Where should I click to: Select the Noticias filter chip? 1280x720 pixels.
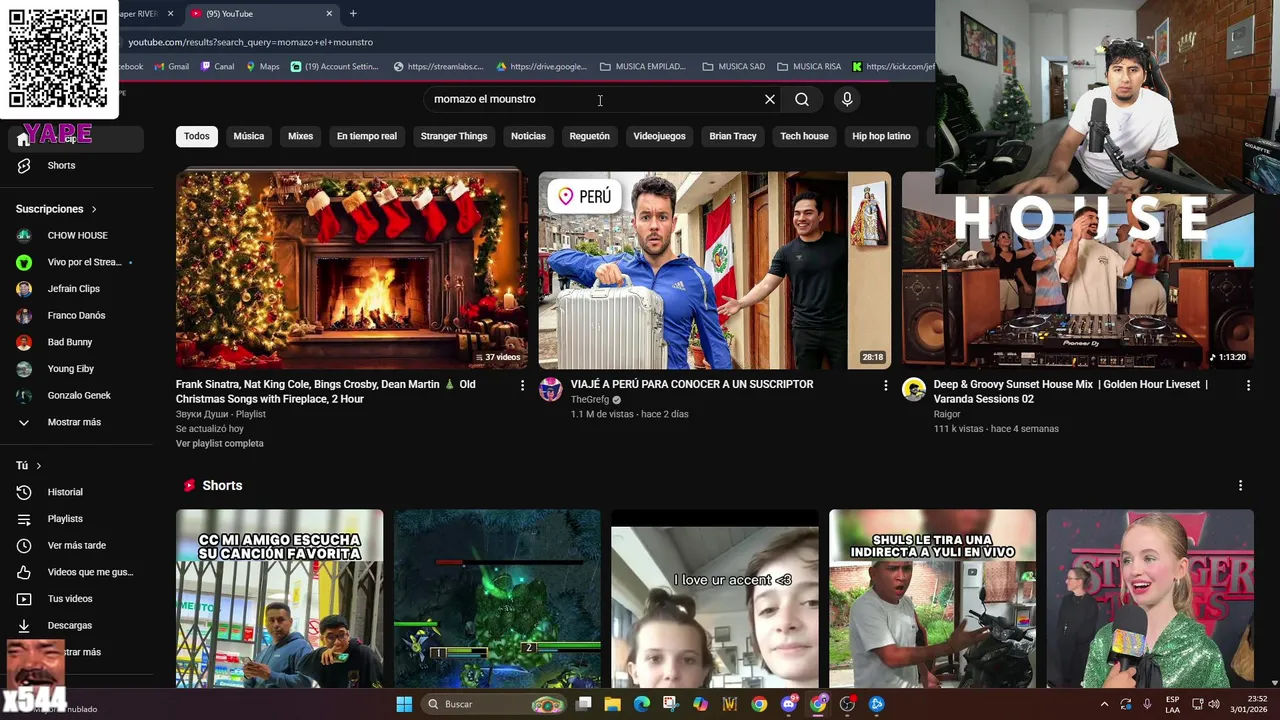[528, 136]
